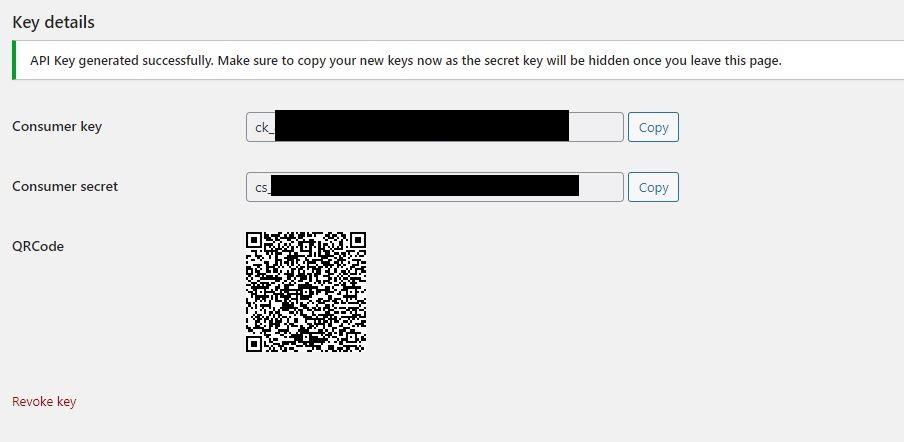
Task: Click the Consumer key label
Action: 57,126
